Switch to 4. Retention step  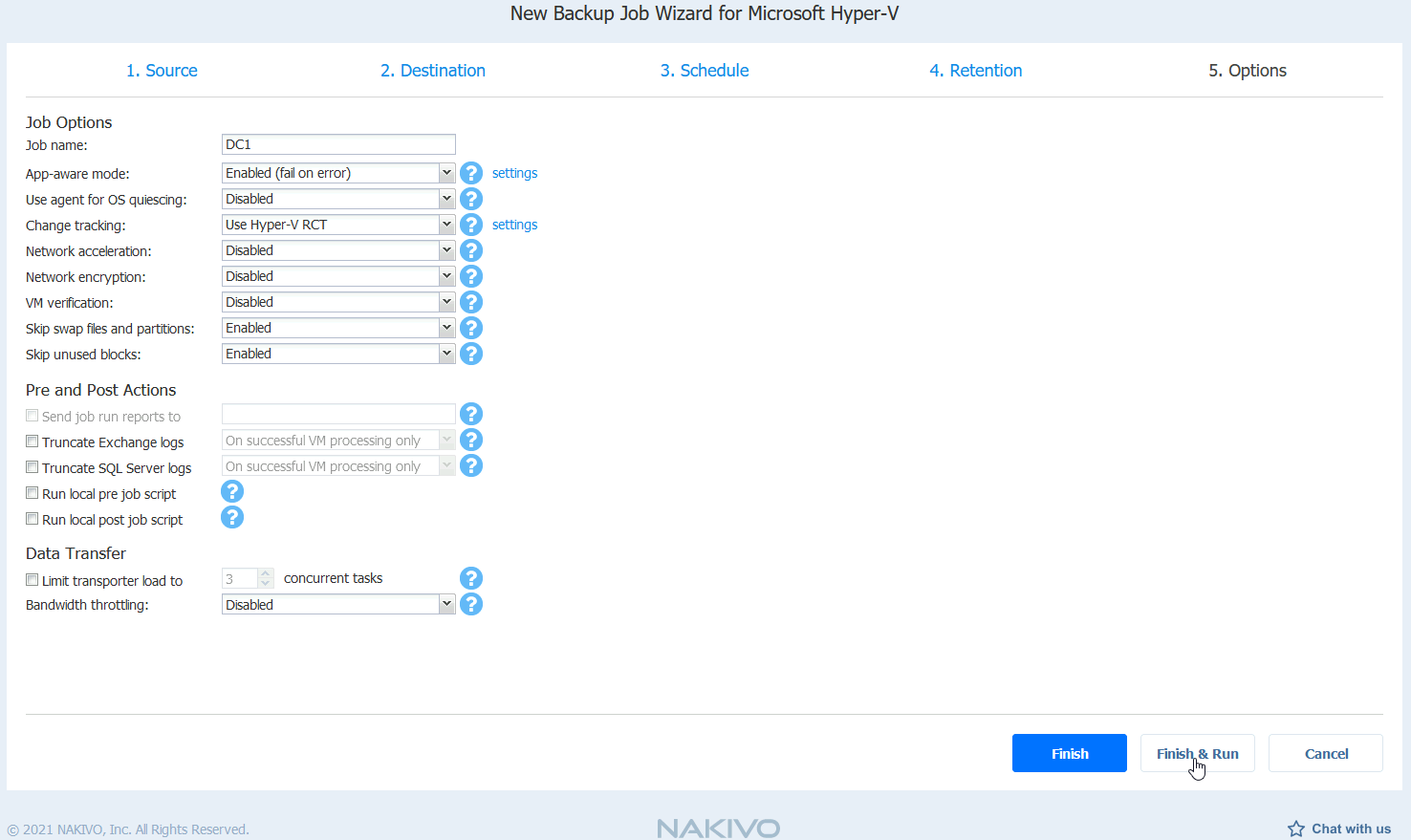click(x=976, y=71)
